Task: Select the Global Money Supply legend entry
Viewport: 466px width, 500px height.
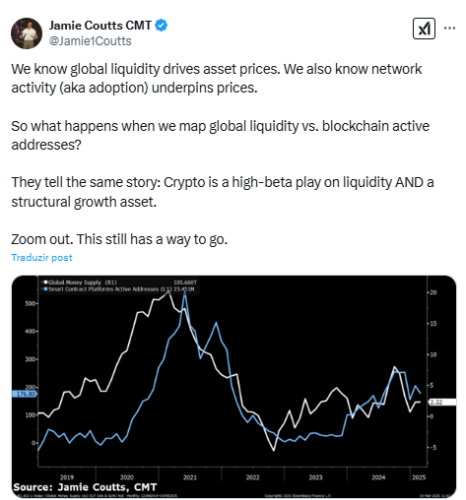Action: coord(80,282)
